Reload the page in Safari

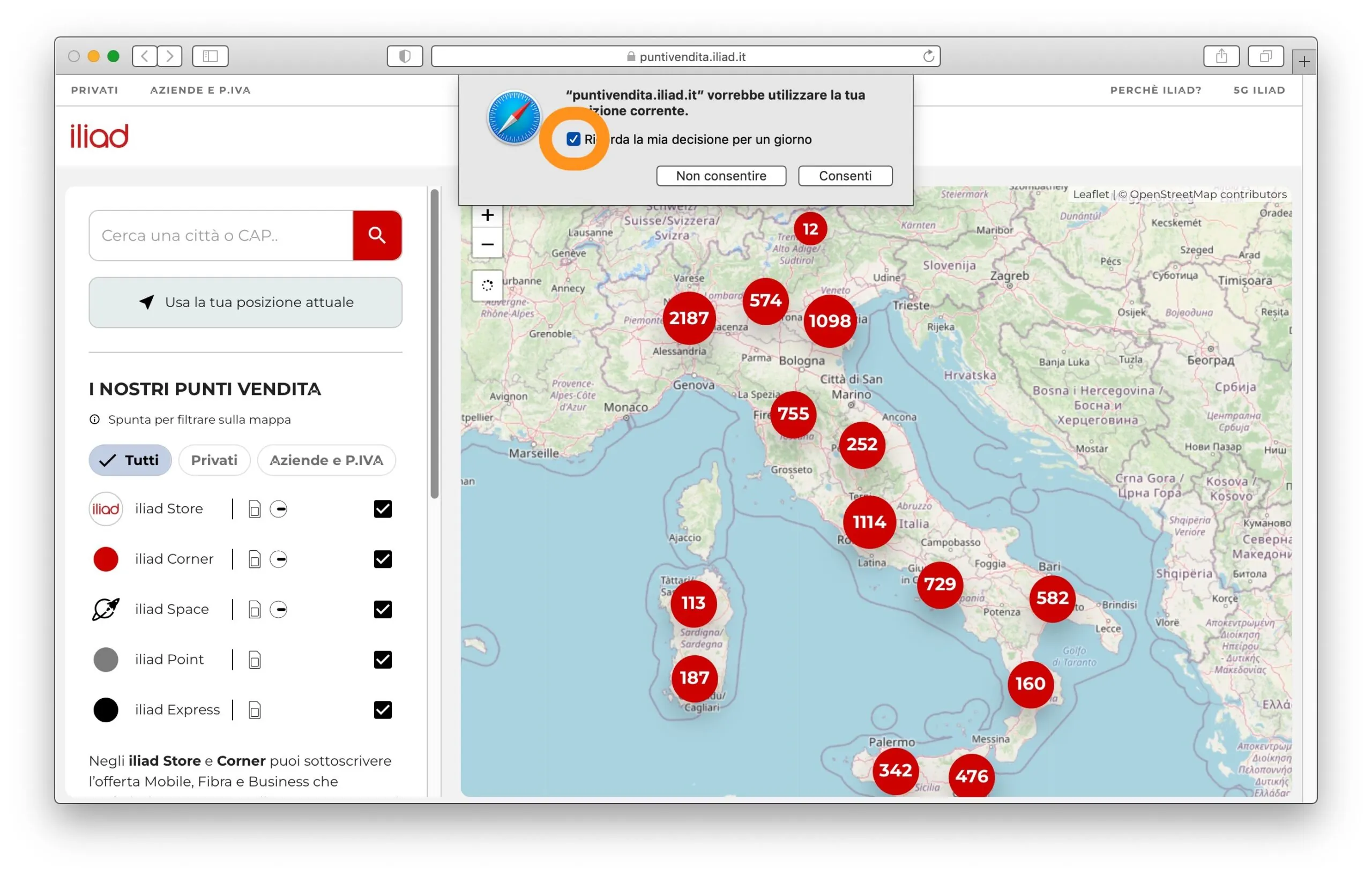[928, 56]
